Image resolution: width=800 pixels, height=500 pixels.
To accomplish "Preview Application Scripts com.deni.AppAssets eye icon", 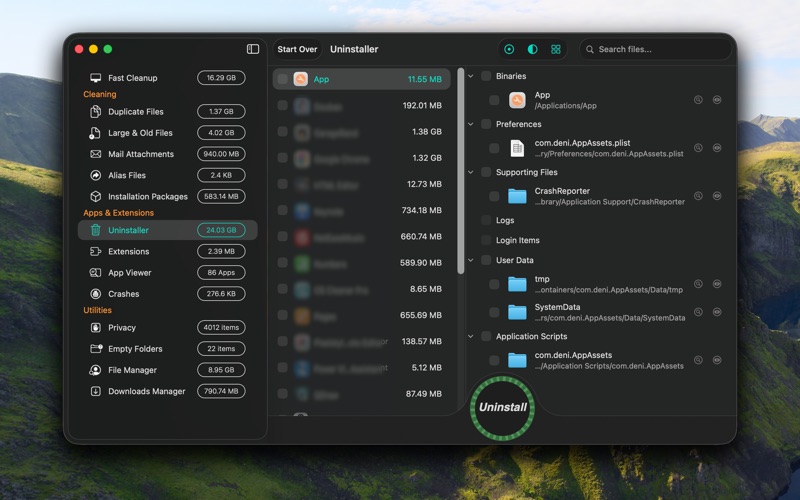I will 717,360.
